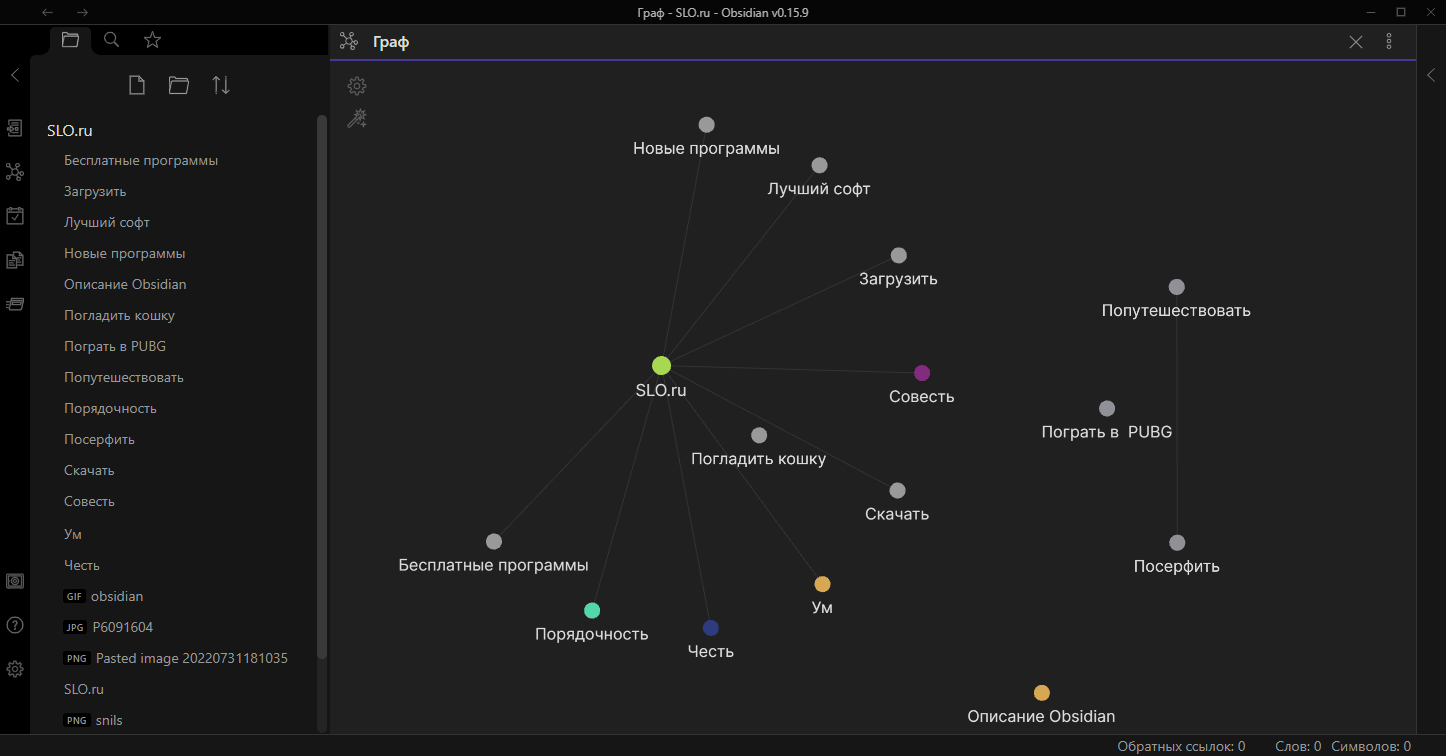Open the search tab in left sidebar
This screenshot has width=1446, height=756.
[112, 40]
